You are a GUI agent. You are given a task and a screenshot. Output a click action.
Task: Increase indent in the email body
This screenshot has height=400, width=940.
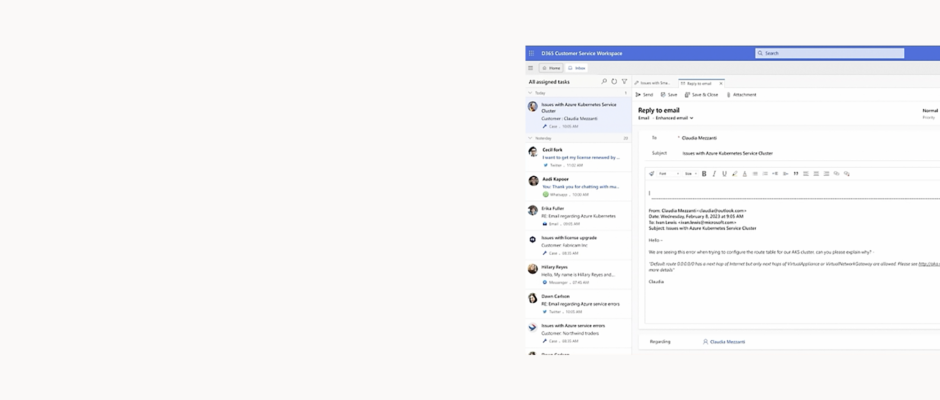point(786,174)
